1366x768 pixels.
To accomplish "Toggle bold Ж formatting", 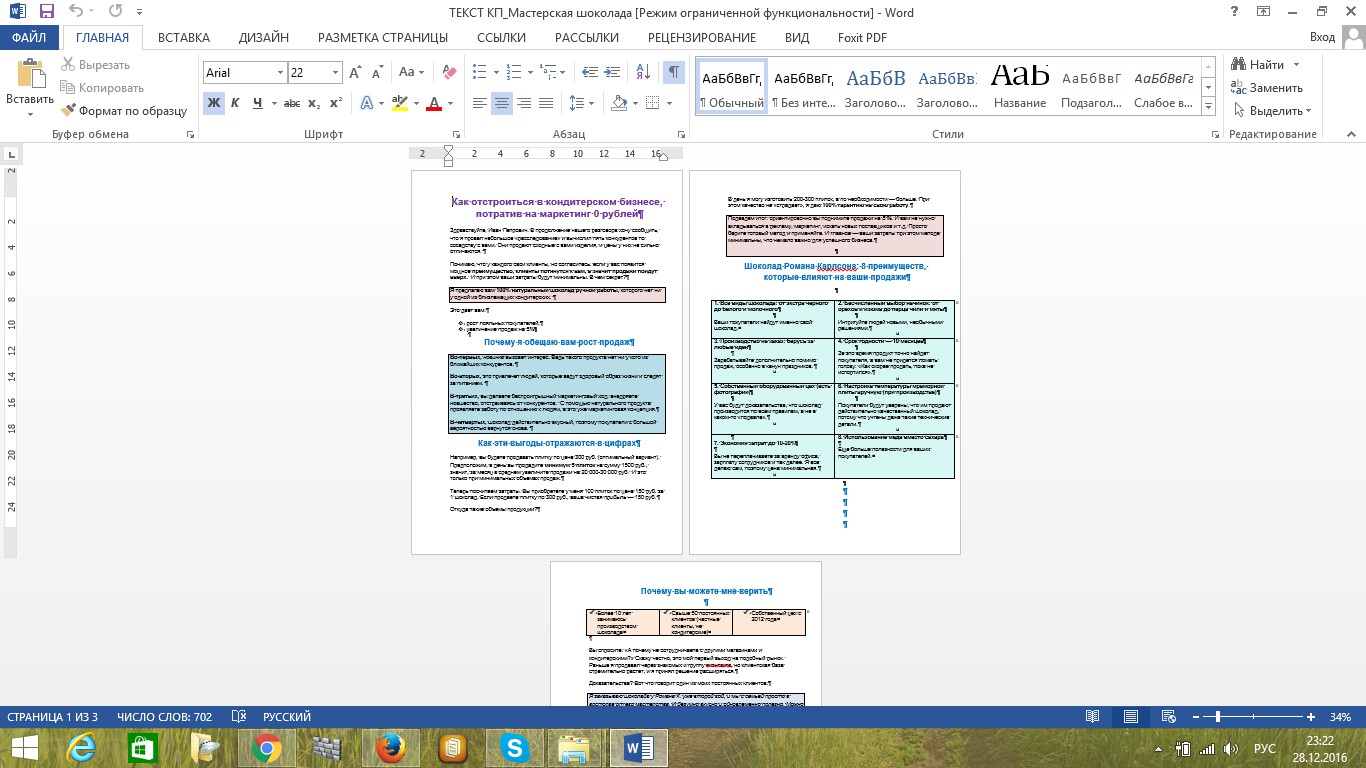I will click(214, 103).
